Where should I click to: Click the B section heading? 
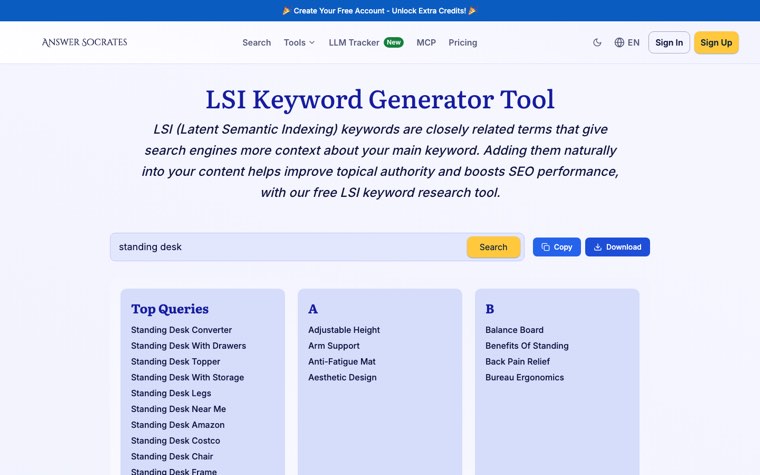point(490,309)
